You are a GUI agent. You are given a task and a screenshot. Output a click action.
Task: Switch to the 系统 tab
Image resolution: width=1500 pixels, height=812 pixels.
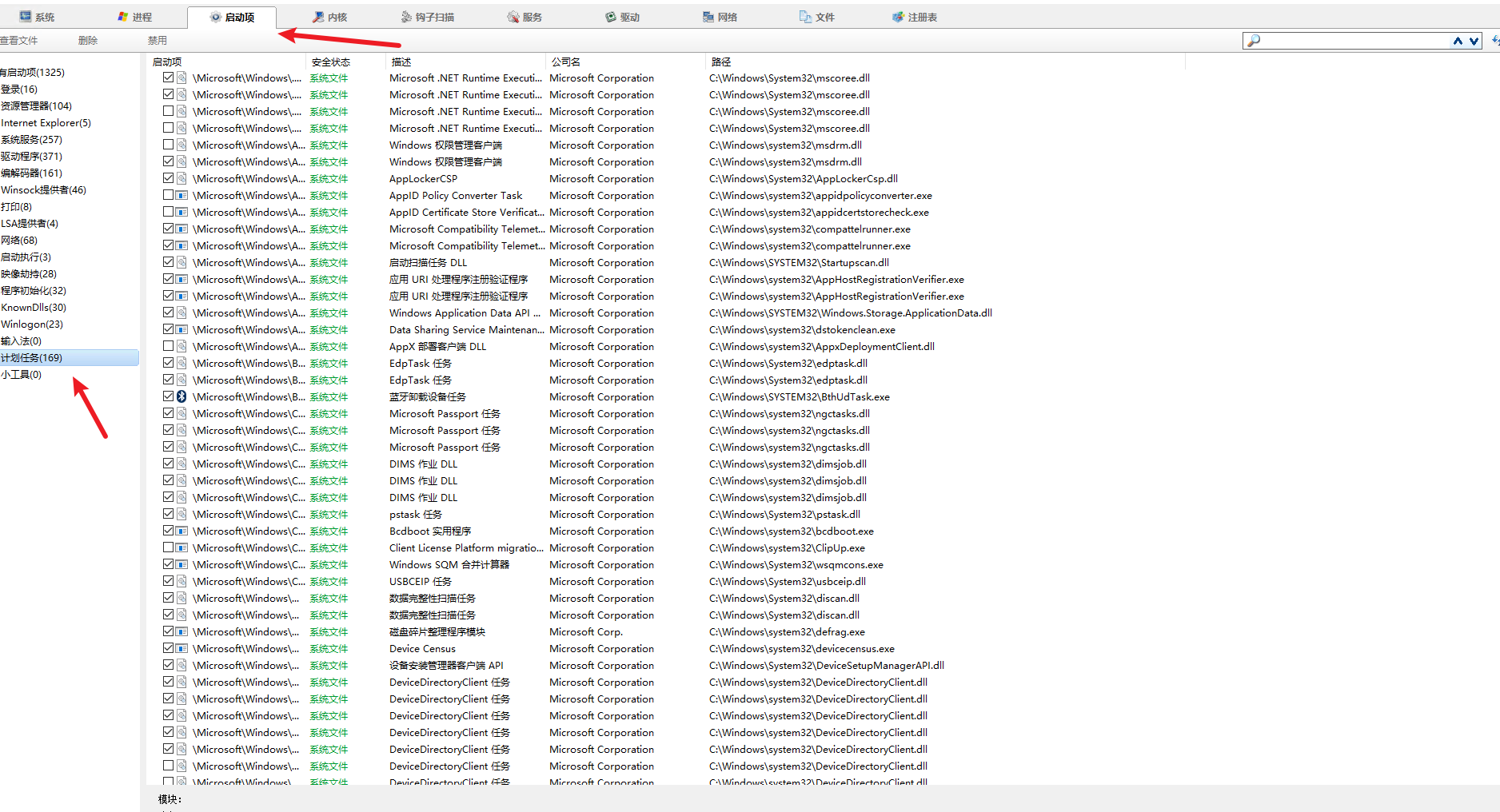point(37,17)
